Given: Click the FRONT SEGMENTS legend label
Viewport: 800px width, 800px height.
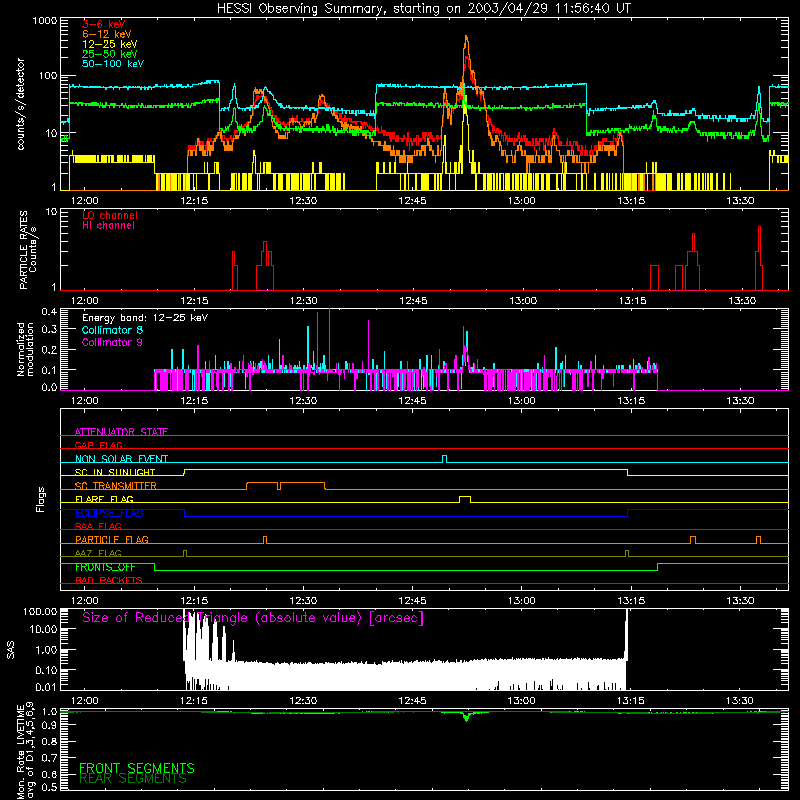Looking at the screenshot, I should [137, 768].
